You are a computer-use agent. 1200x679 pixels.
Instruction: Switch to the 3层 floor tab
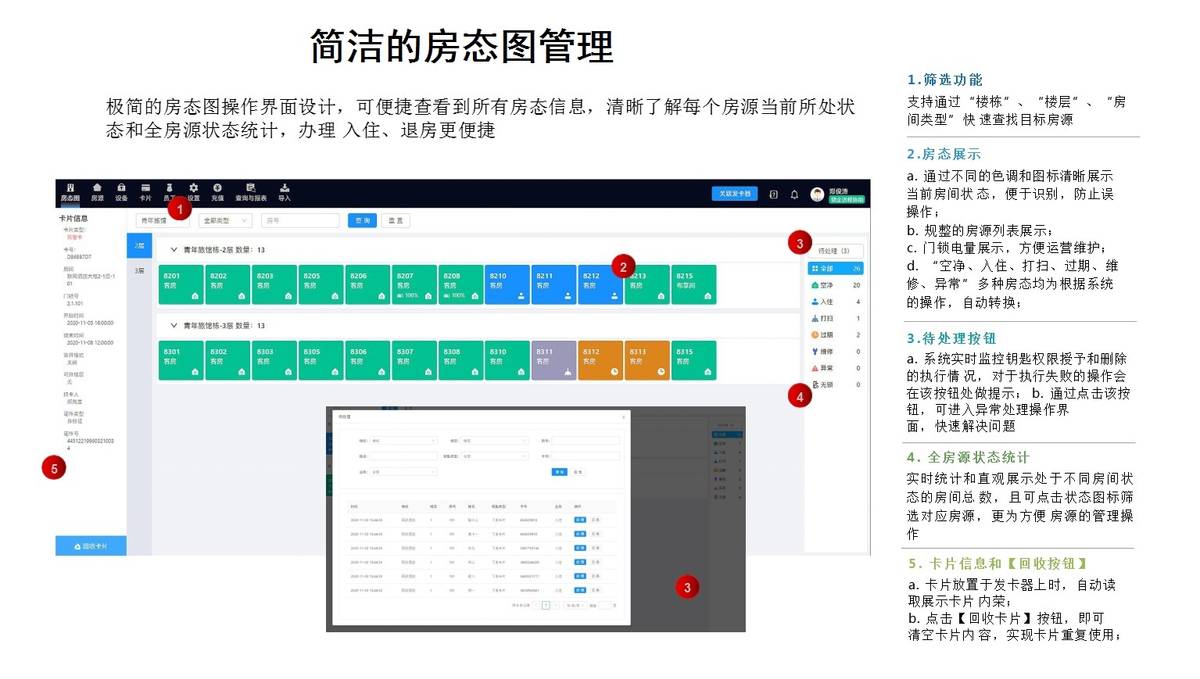[140, 270]
